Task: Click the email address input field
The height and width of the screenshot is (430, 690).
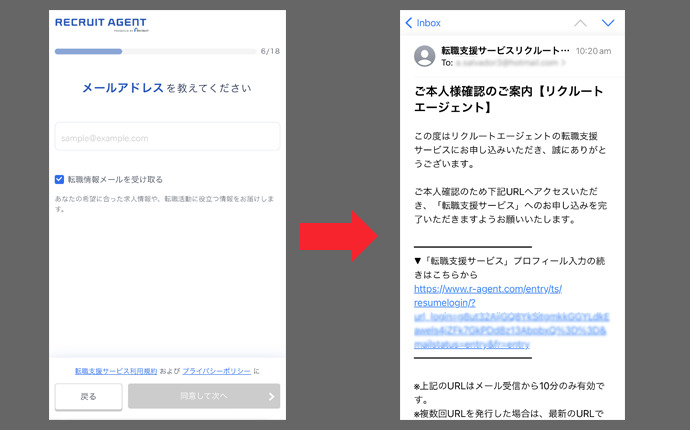Action: pos(167,137)
